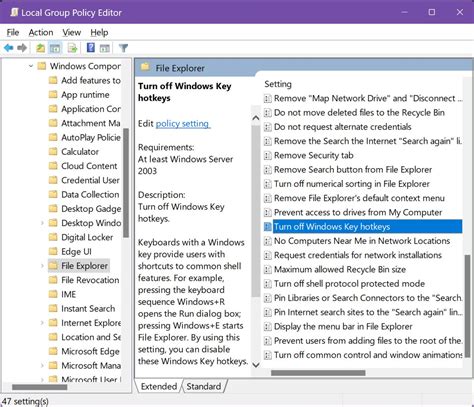Click the Forward arrow toolbar icon
The width and height of the screenshot is (474, 407).
pos(22,48)
